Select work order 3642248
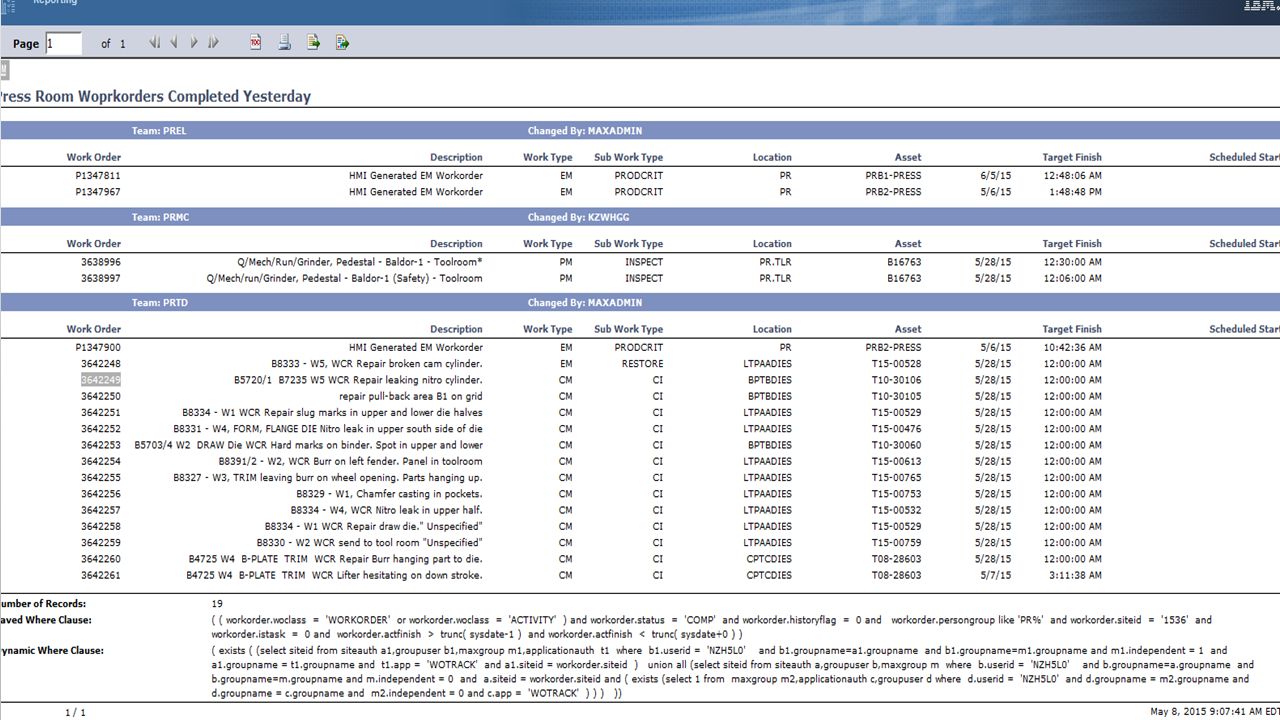The width and height of the screenshot is (1280, 720). point(101,364)
